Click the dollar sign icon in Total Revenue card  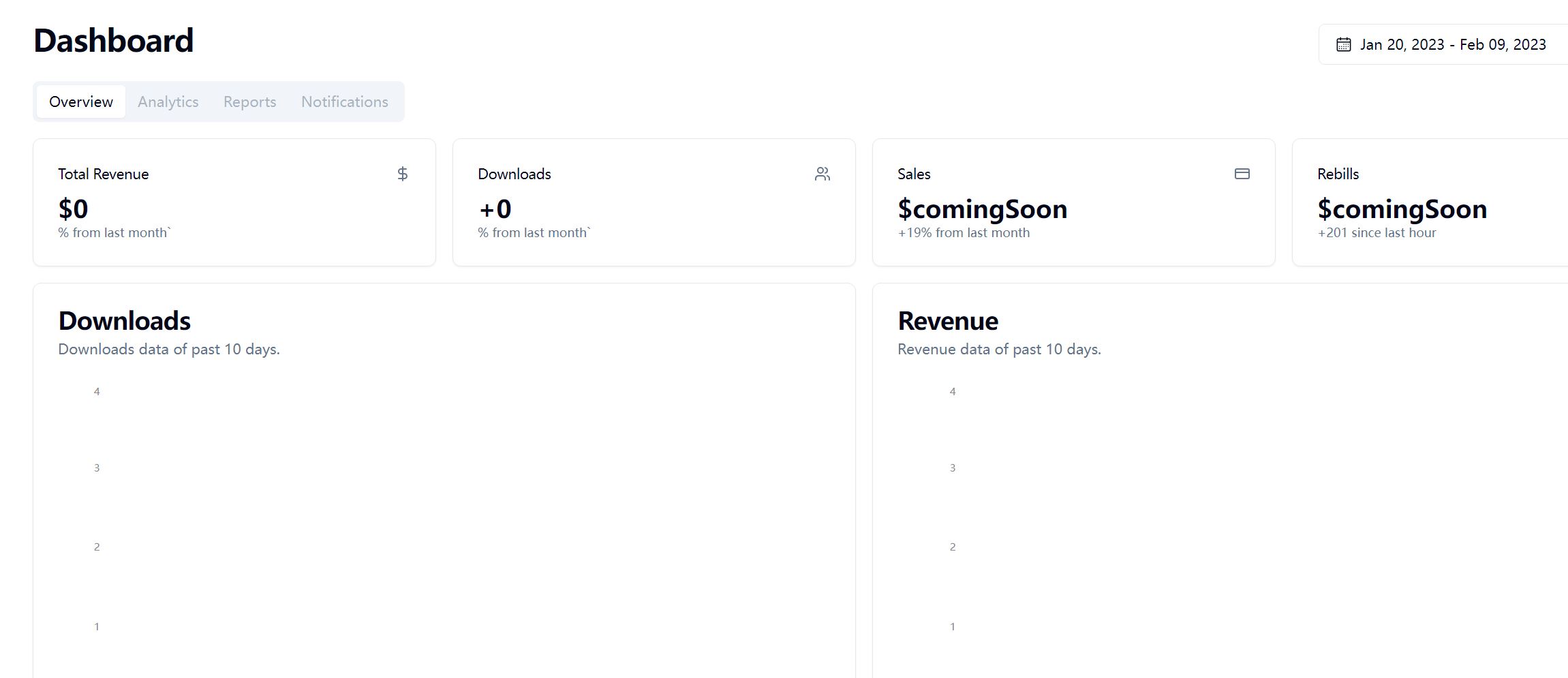[x=403, y=174]
